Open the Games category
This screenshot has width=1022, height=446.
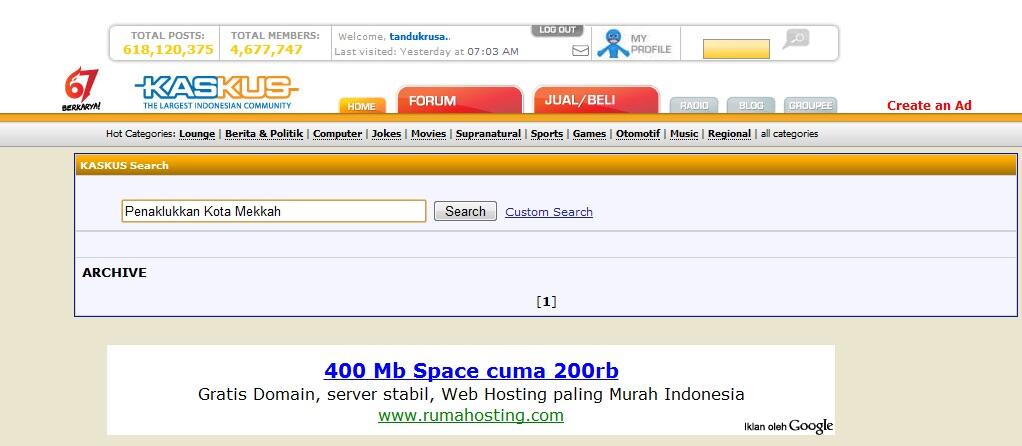[589, 134]
